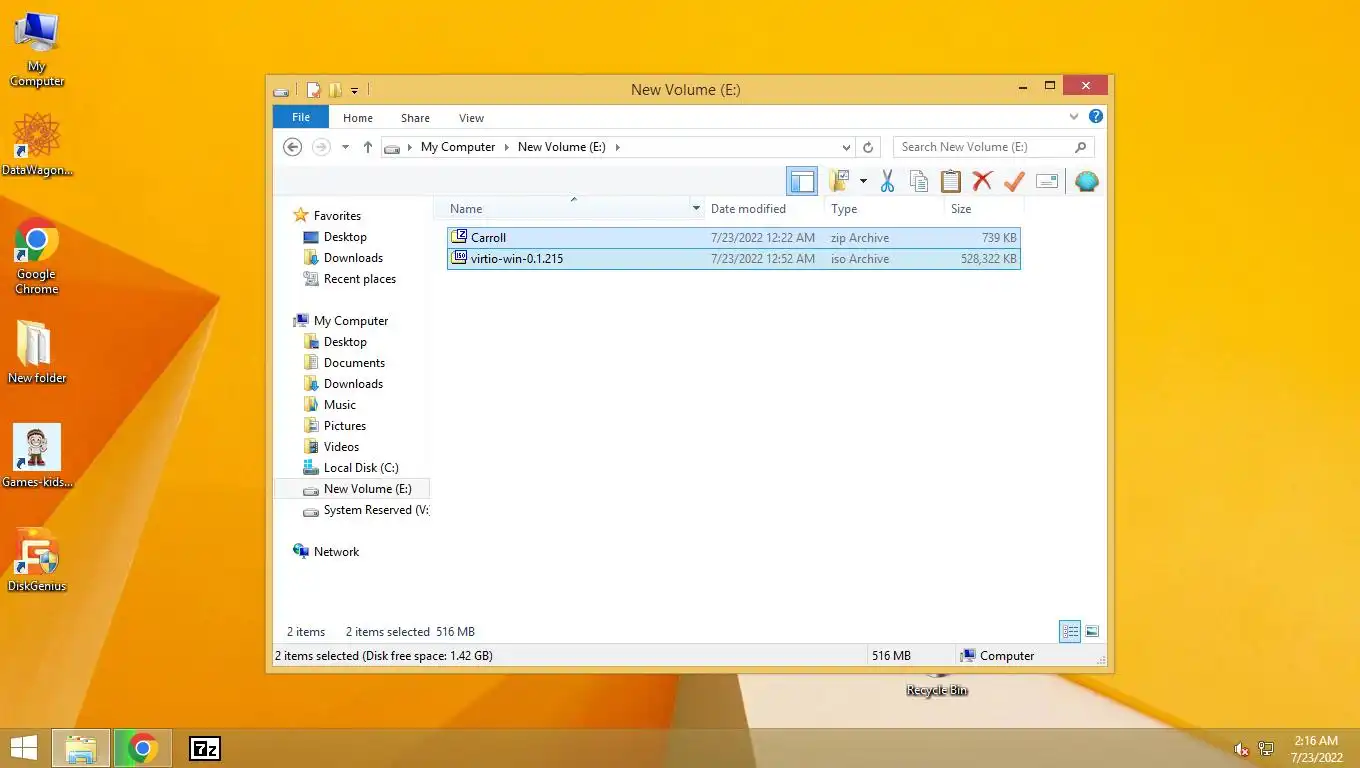Click the search magnifier icon

pos(1080,147)
